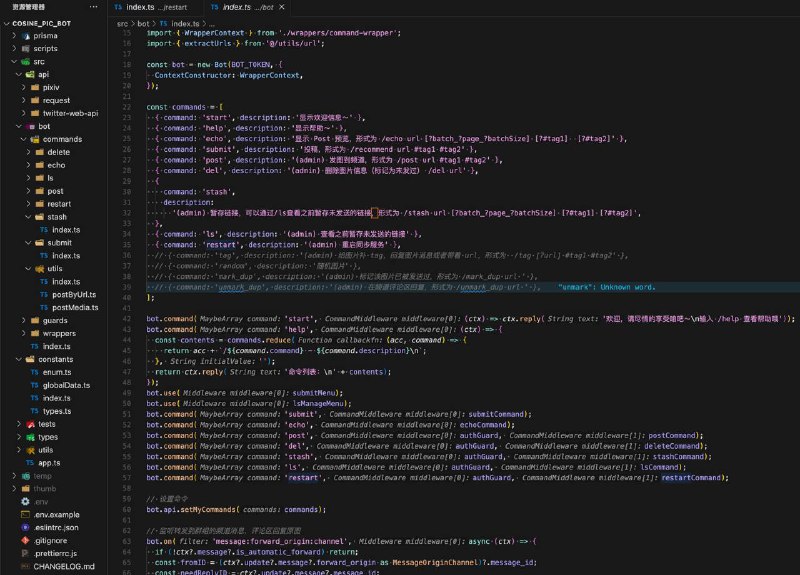Click the .prettierrc.js file icon
800x575 pixels.
(25, 553)
